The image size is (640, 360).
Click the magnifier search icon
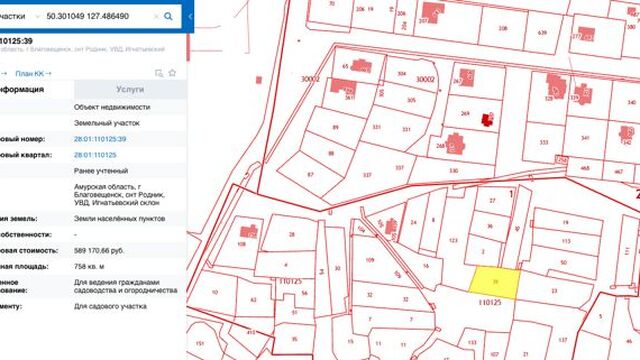(168, 16)
